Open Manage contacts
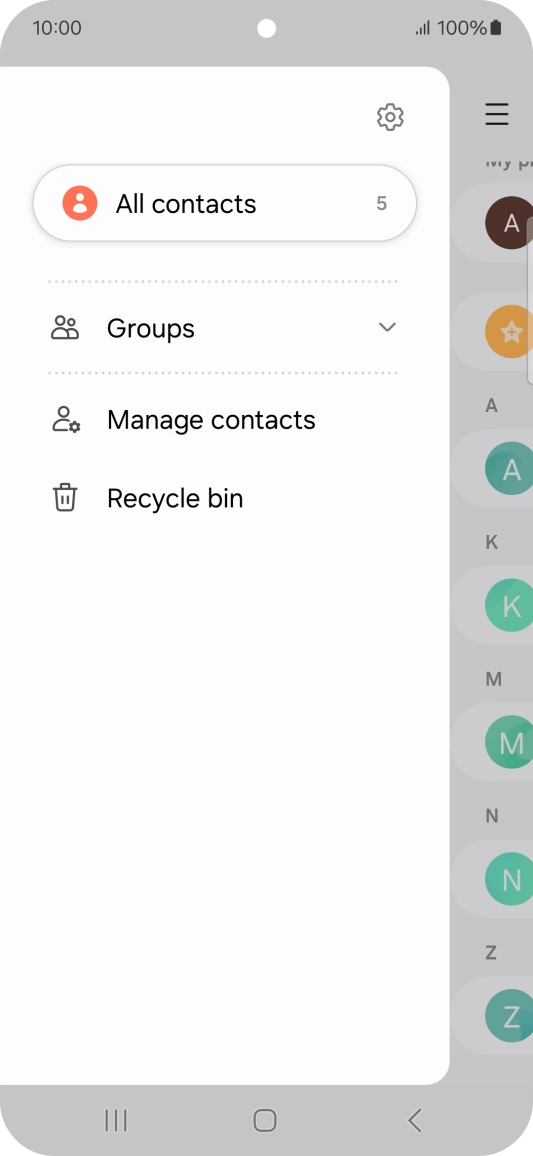Screen dimensions: 533x1156 [x=223, y=420]
